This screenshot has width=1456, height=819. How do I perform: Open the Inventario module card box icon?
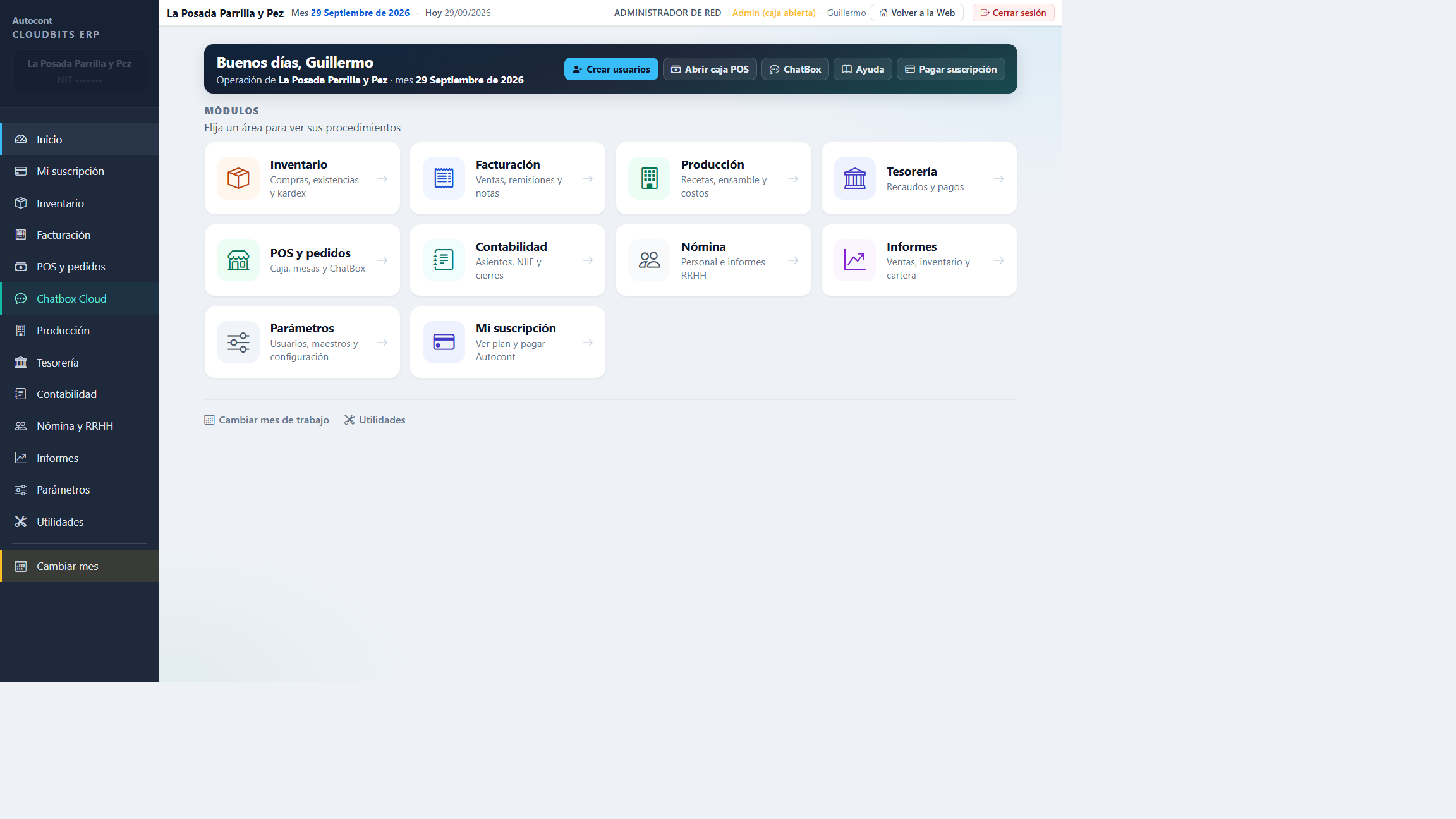238,178
